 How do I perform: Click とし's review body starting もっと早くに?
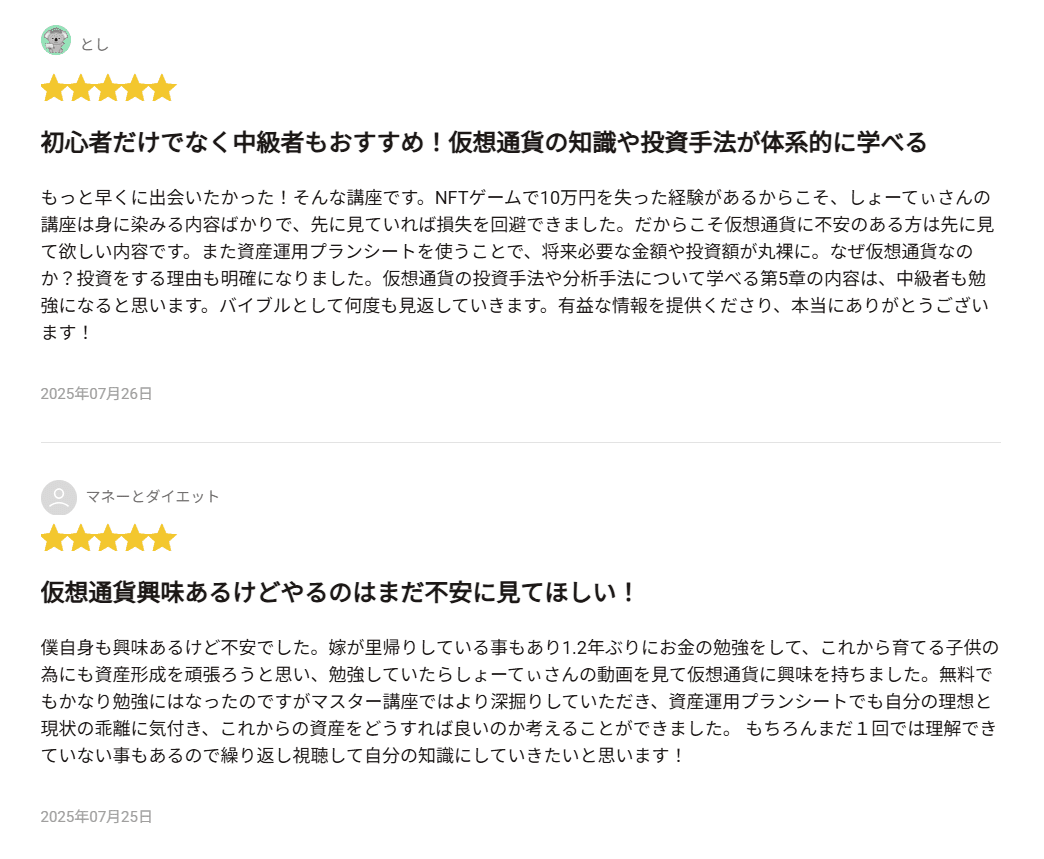pyautogui.click(x=518, y=264)
